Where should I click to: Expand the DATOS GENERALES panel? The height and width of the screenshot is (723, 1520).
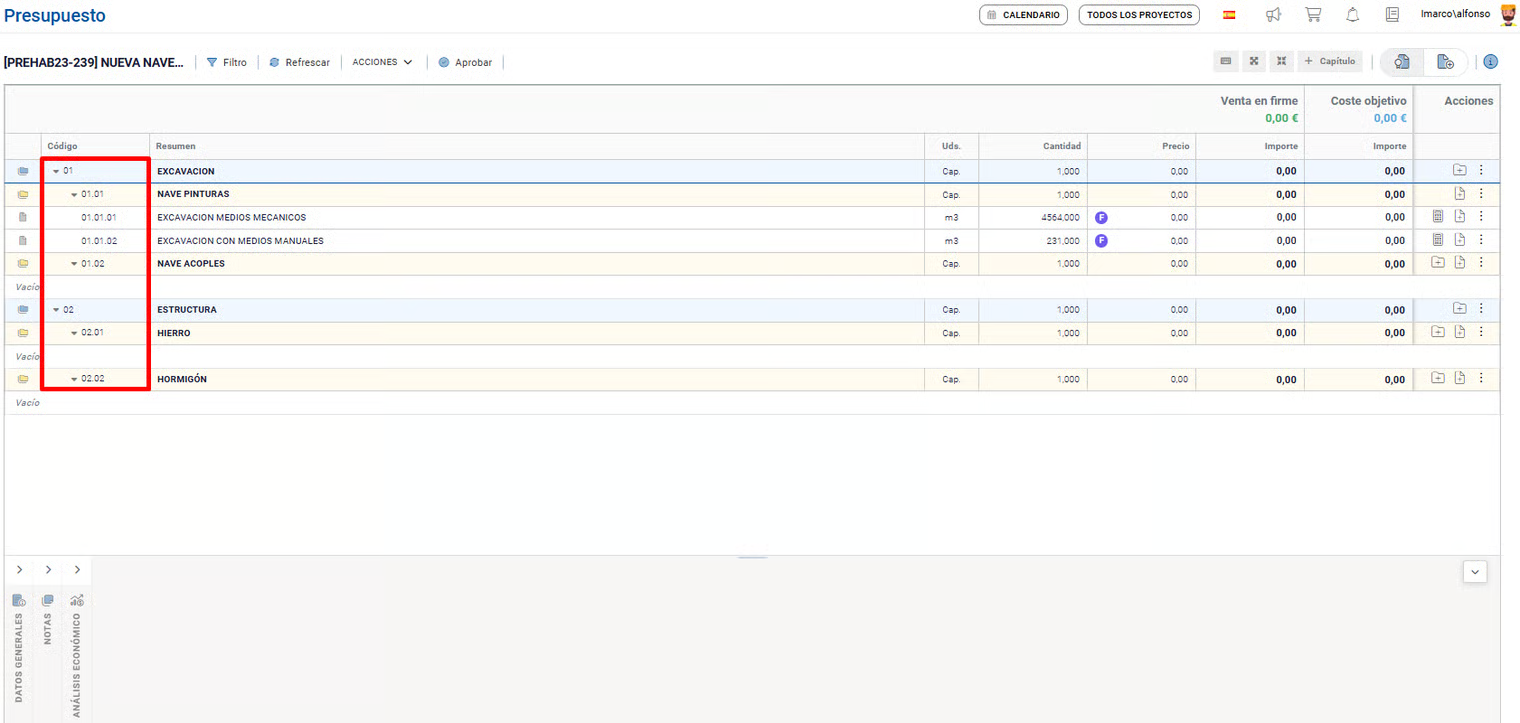click(19, 570)
